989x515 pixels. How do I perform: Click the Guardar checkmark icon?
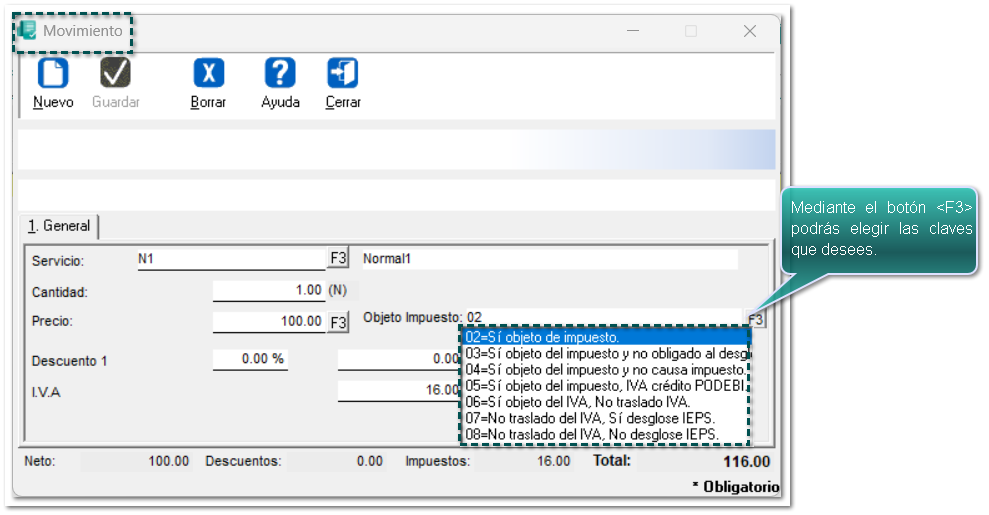click(x=116, y=73)
